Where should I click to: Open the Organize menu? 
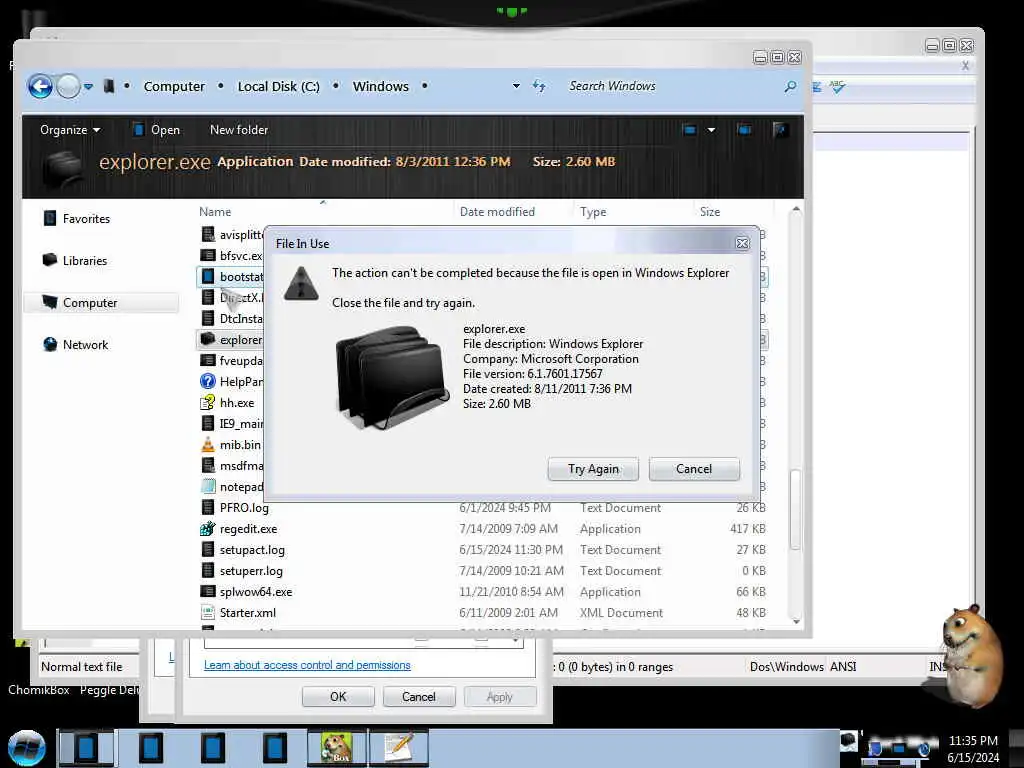(x=70, y=130)
